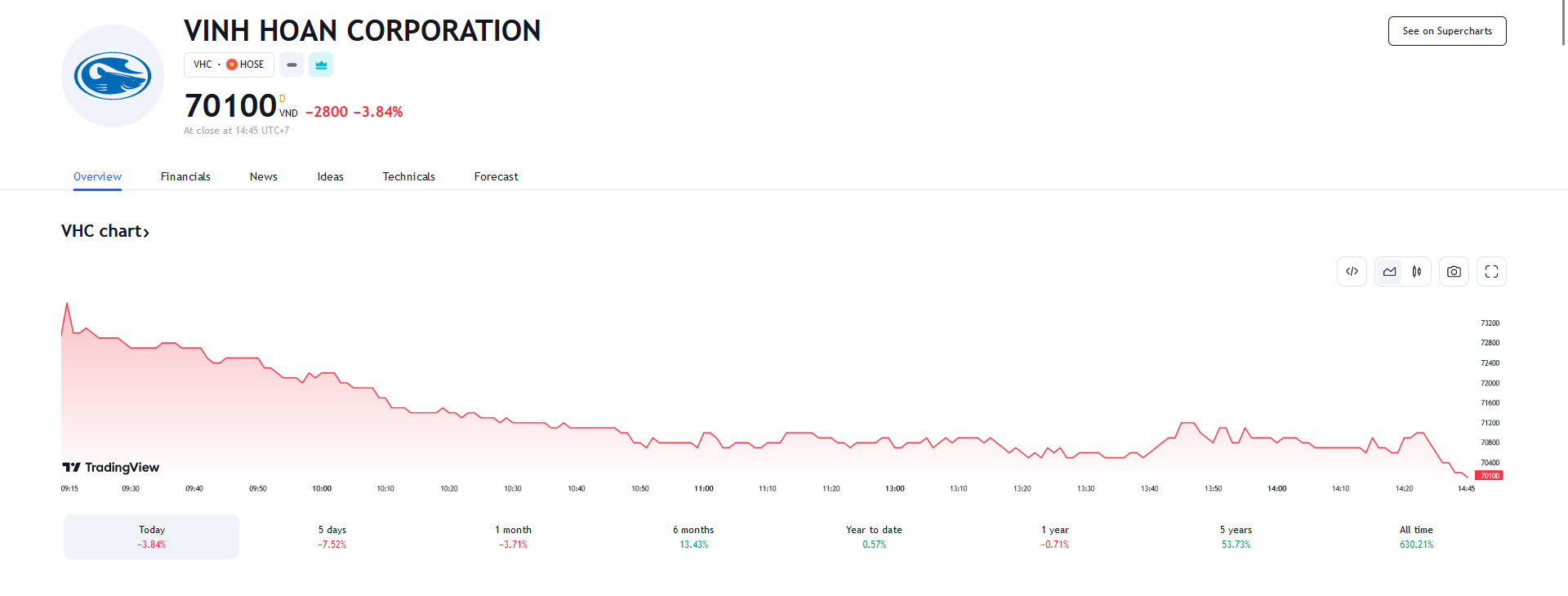
Task: Take a chart snapshot with camera icon
Action: pos(1454,272)
